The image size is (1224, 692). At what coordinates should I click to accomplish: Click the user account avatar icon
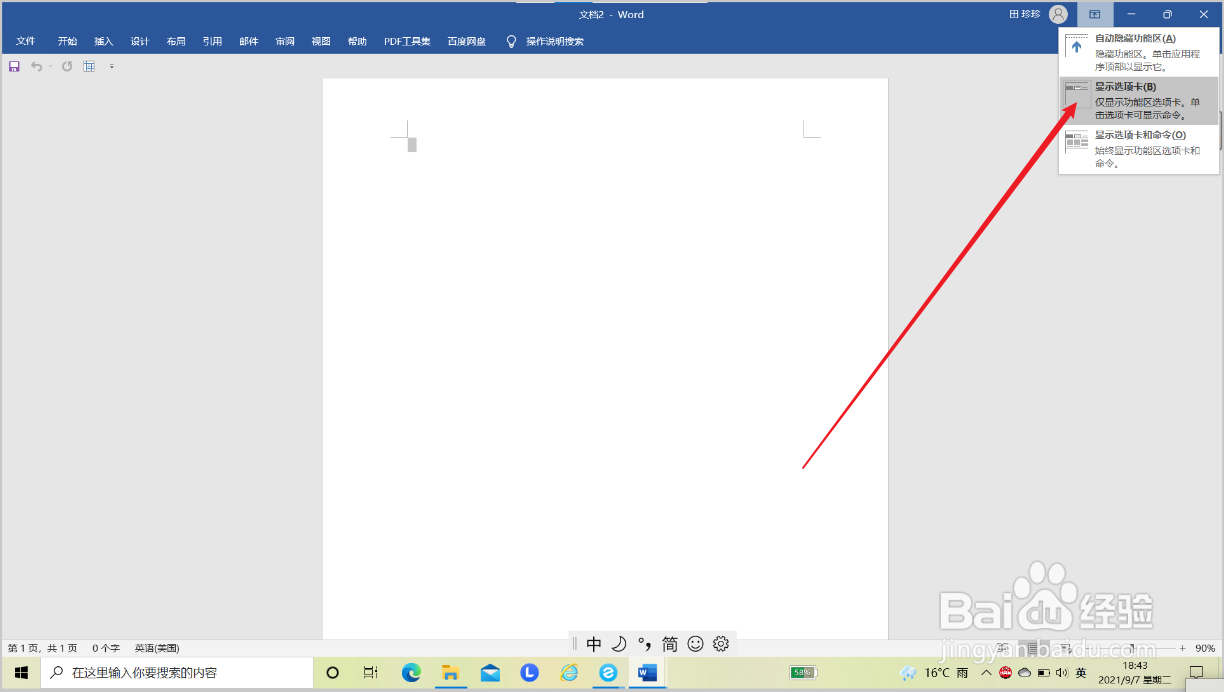(1058, 14)
